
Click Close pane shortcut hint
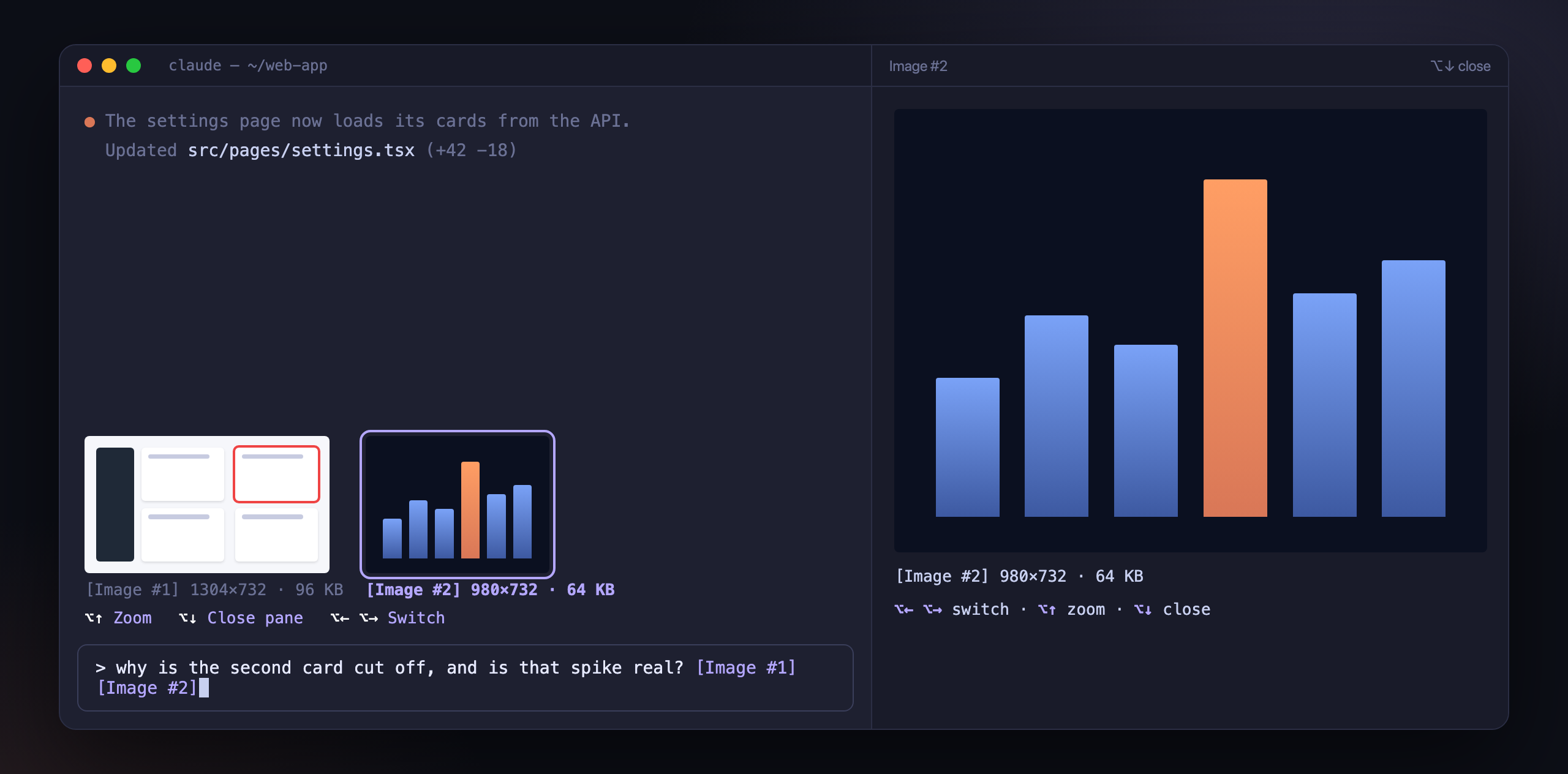(241, 618)
